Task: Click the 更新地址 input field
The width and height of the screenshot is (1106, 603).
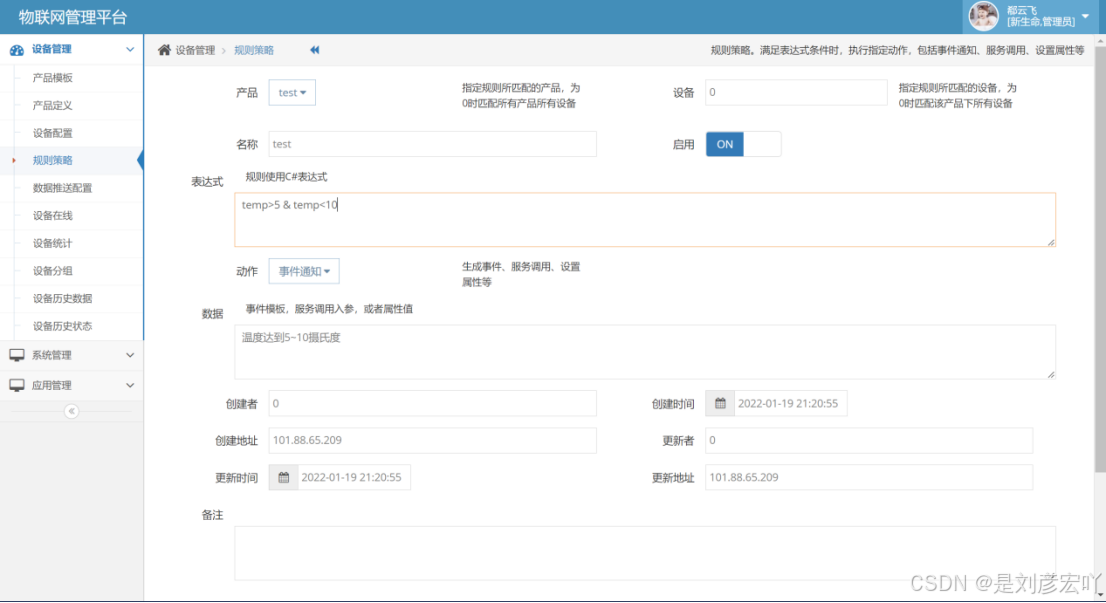Action: [x=869, y=477]
